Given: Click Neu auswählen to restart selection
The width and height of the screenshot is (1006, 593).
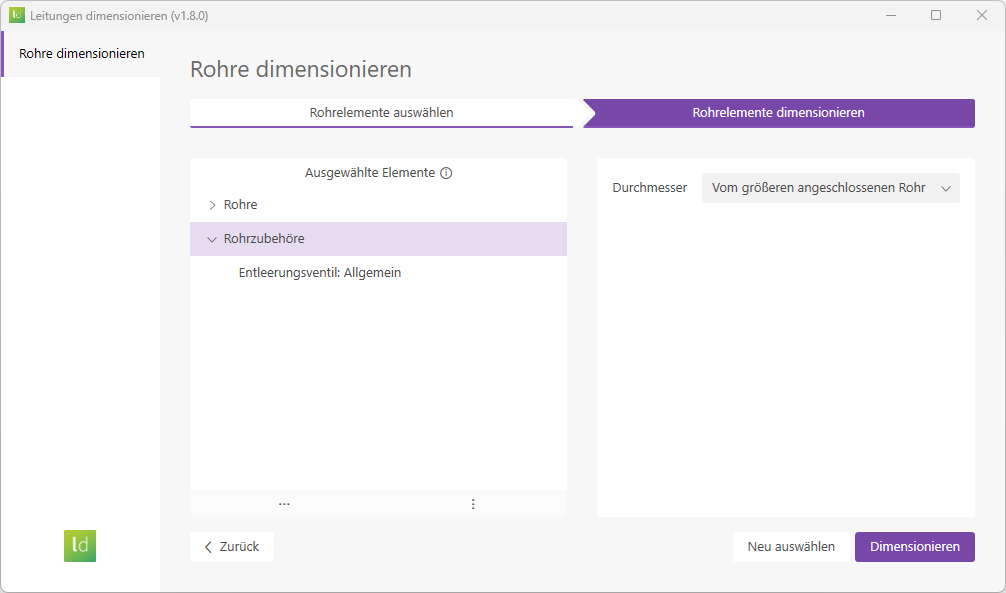Looking at the screenshot, I should [791, 547].
